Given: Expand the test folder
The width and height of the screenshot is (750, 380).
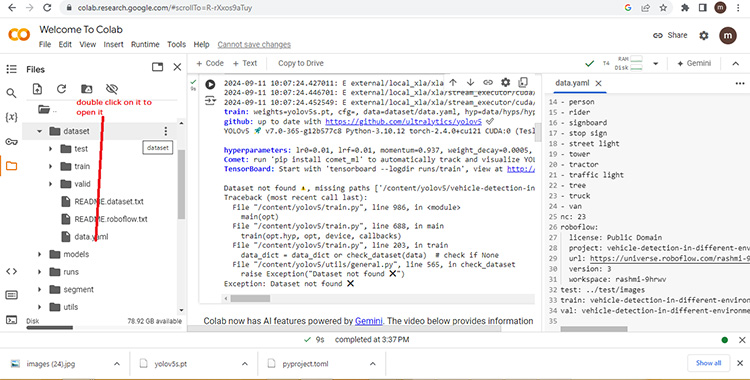Looking at the screenshot, I should 51,149.
